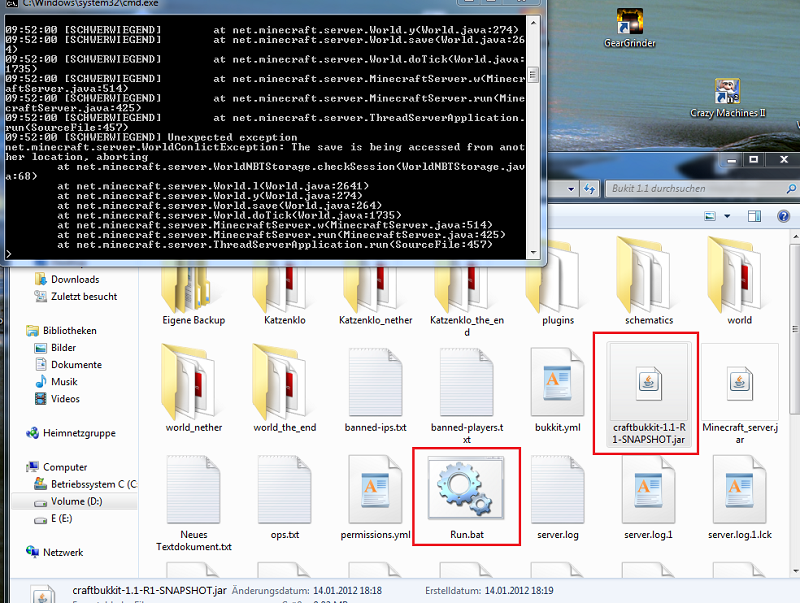
Task: Select the banned-ips.txt file
Action: click(x=376, y=390)
